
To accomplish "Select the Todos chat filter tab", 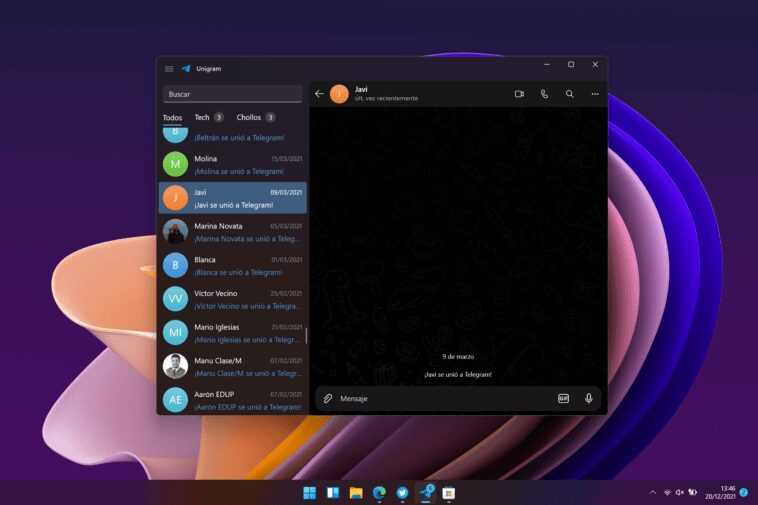I will coord(173,117).
